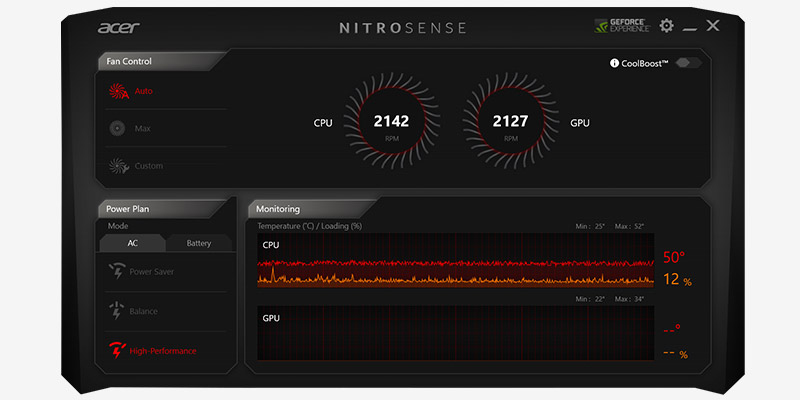Click the NITROSENSE title text
This screenshot has height=400, width=800.
(x=403, y=28)
